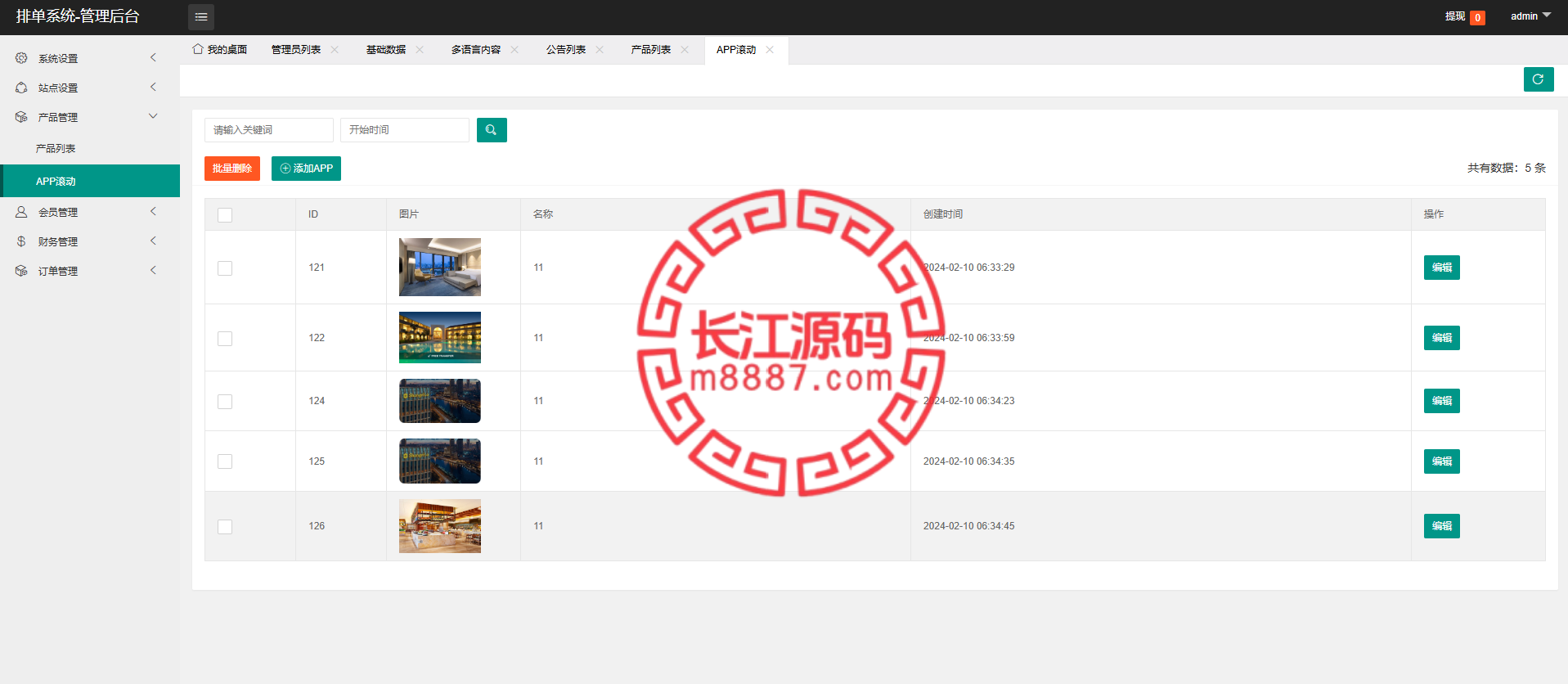Image resolution: width=1568 pixels, height=684 pixels.
Task: Expand 订单管理 via its chevron
Action: (153, 270)
